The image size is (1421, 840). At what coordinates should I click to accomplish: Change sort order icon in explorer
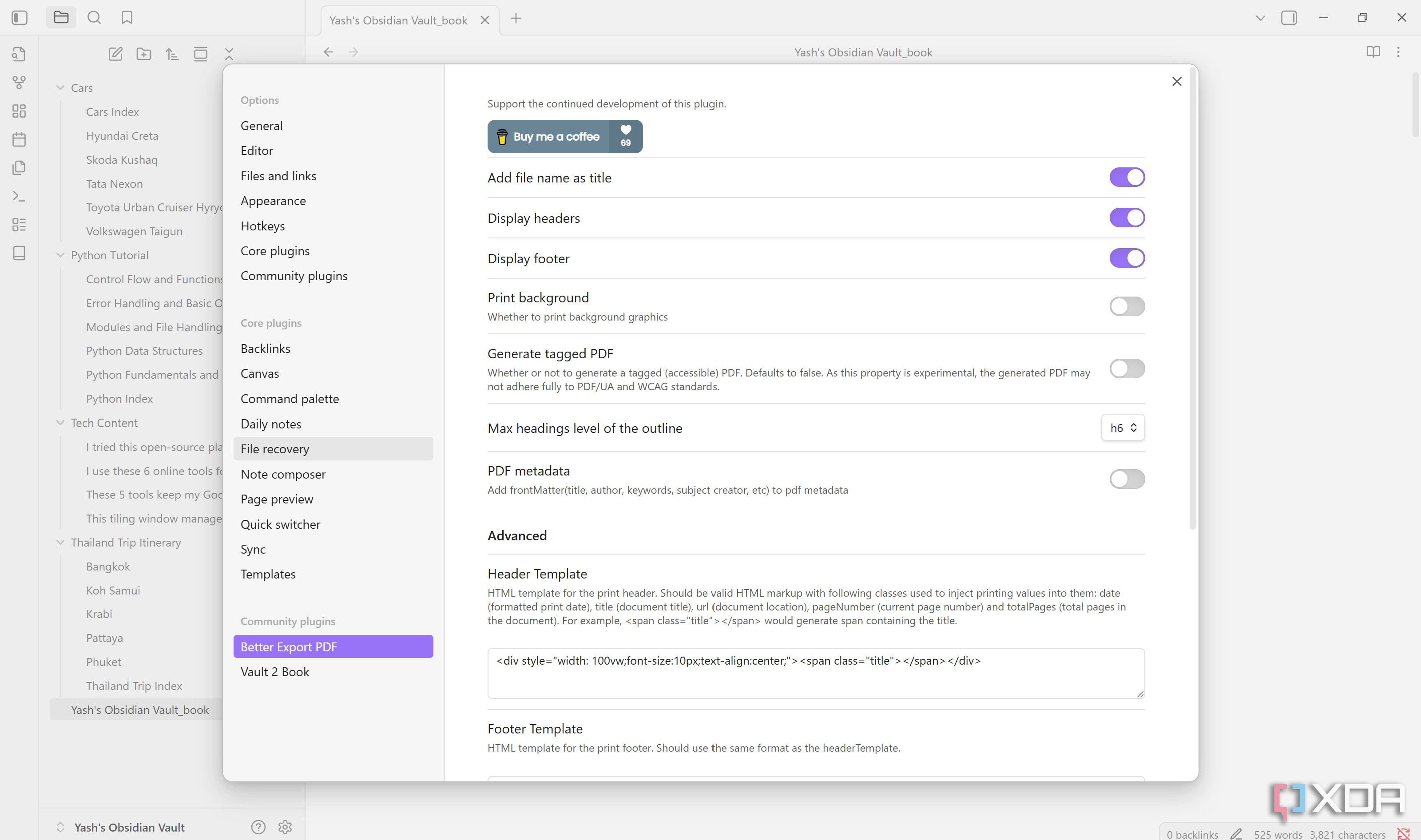[172, 54]
